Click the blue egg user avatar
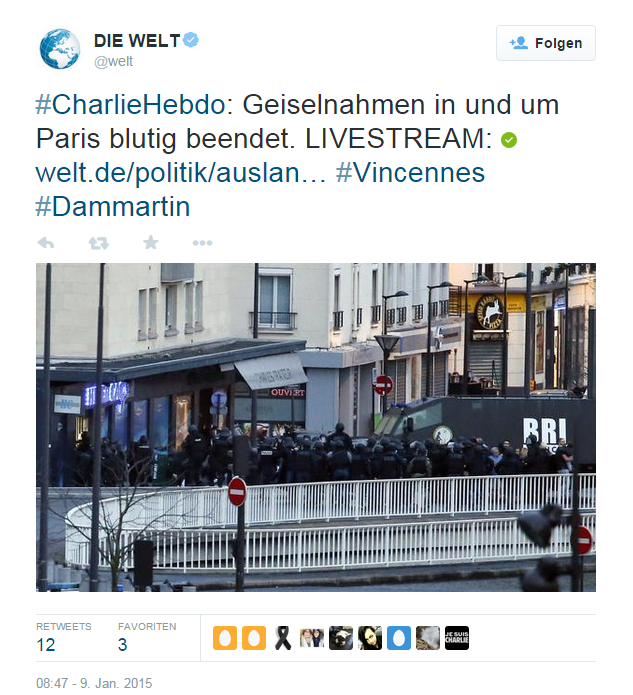The image size is (633, 695). pyautogui.click(x=399, y=638)
